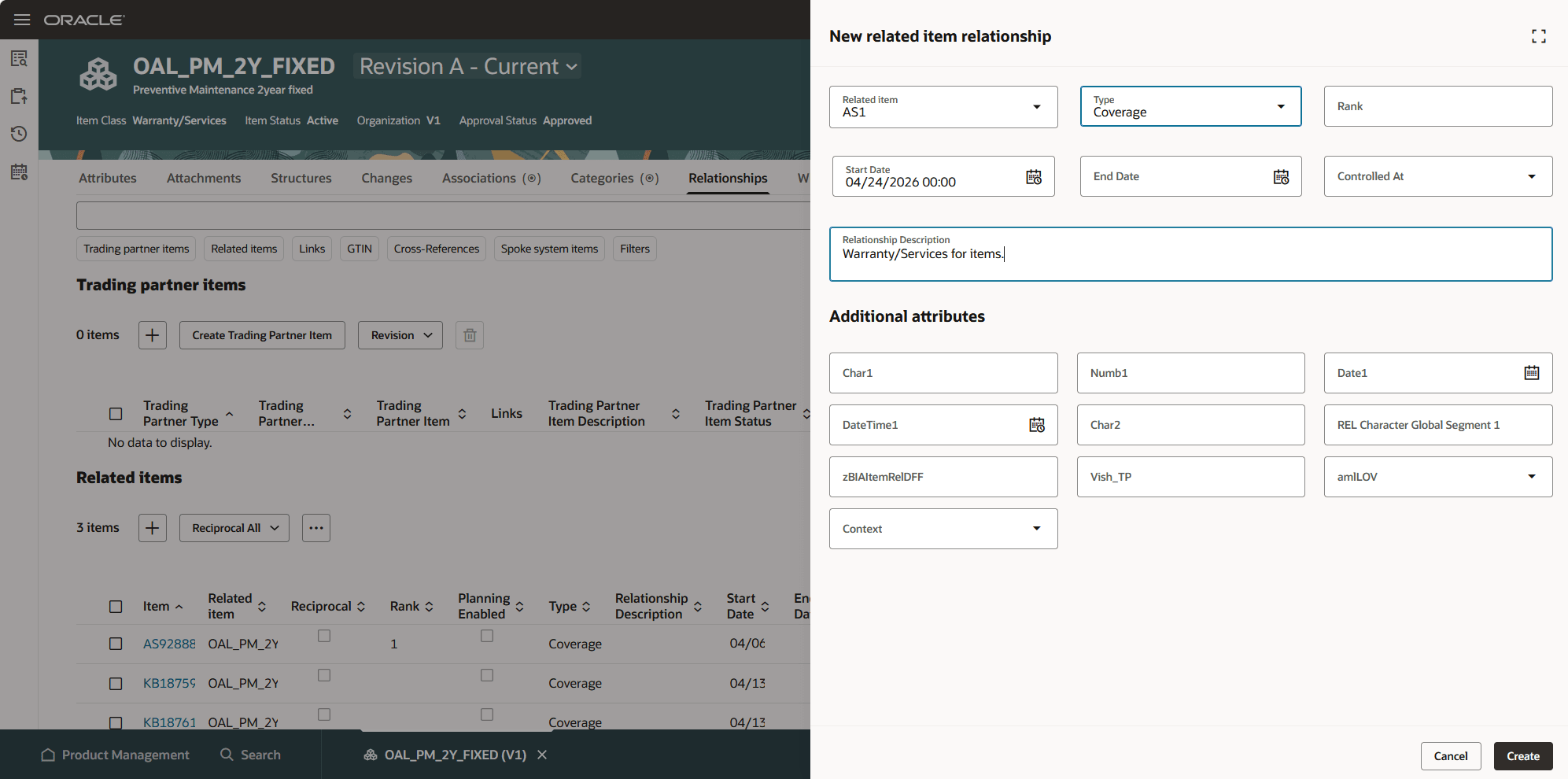Open the more actions ellipsis for related items
1568x779 pixels.
pyautogui.click(x=316, y=528)
